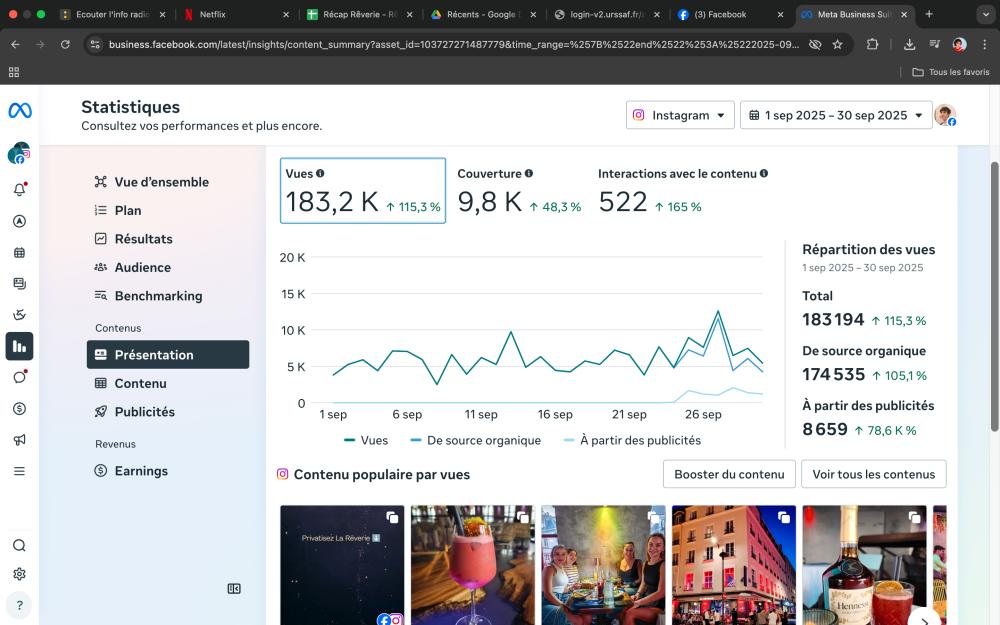
Task: Click the help question mark icon
Action: pos(19,605)
